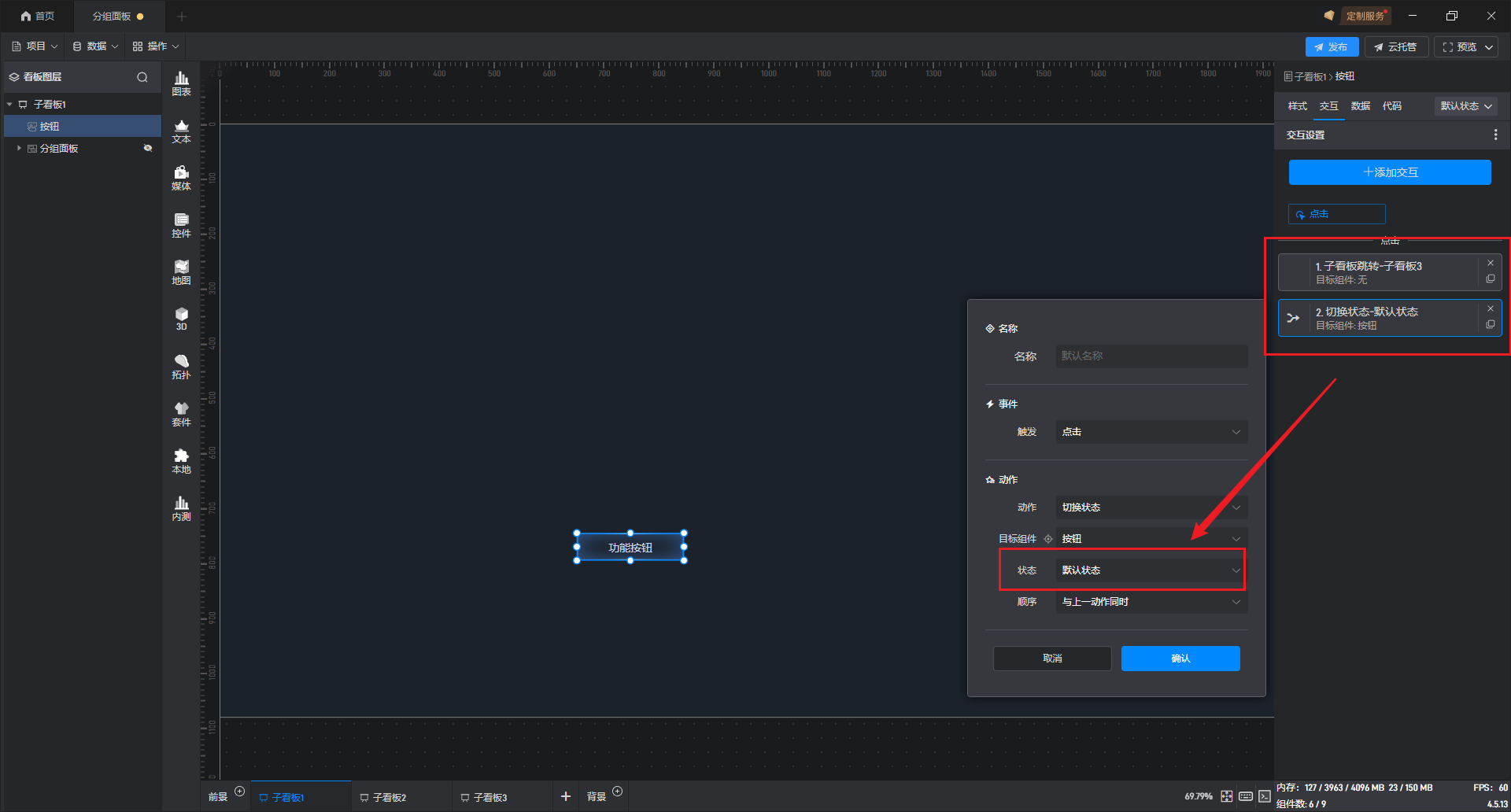The width and height of the screenshot is (1511, 812).
Task: Open the 3D component panel
Action: tap(181, 319)
